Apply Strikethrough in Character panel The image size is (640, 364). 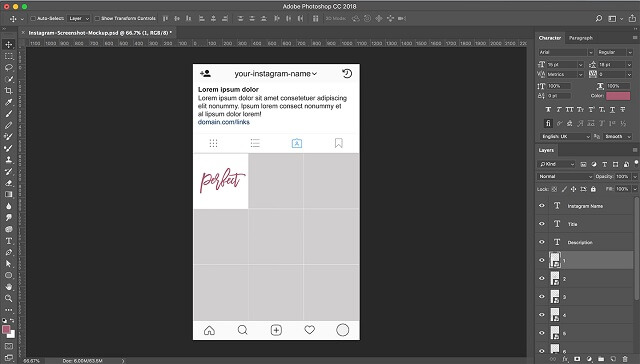tap(623, 109)
